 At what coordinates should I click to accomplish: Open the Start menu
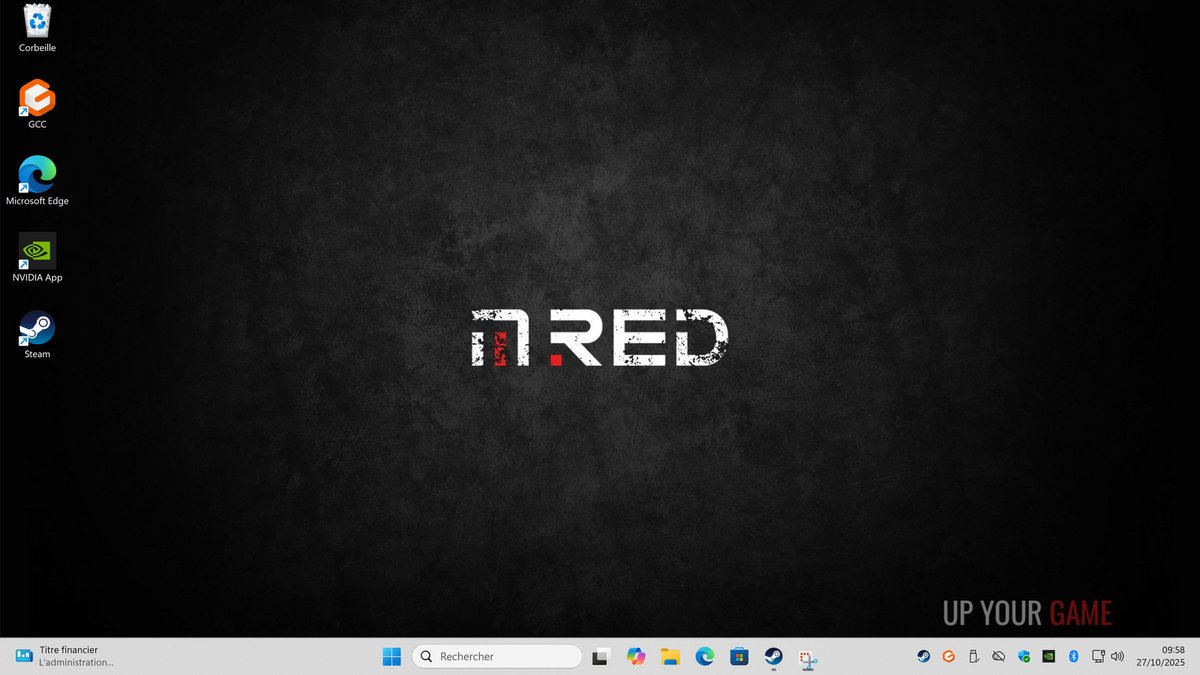(x=391, y=656)
